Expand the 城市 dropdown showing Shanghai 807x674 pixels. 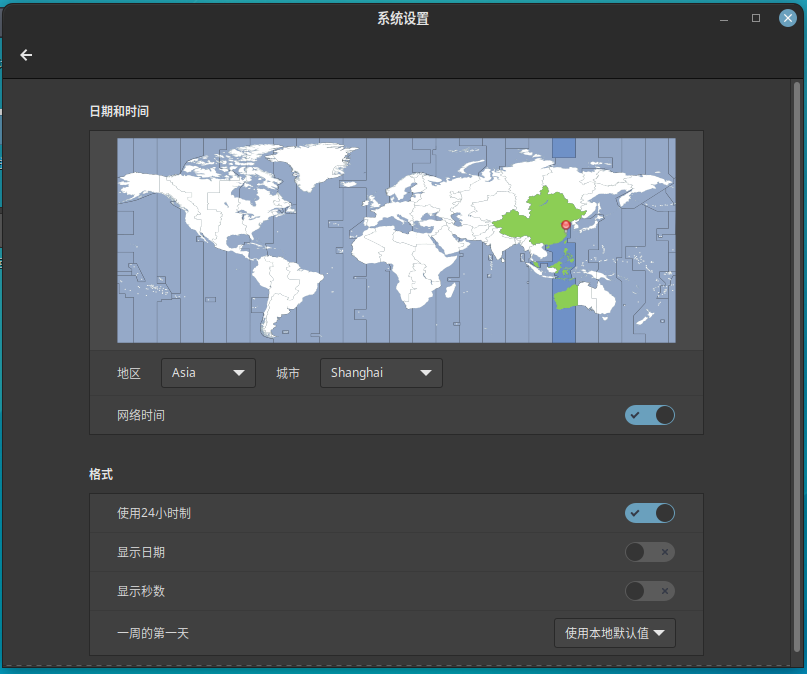[381, 373]
